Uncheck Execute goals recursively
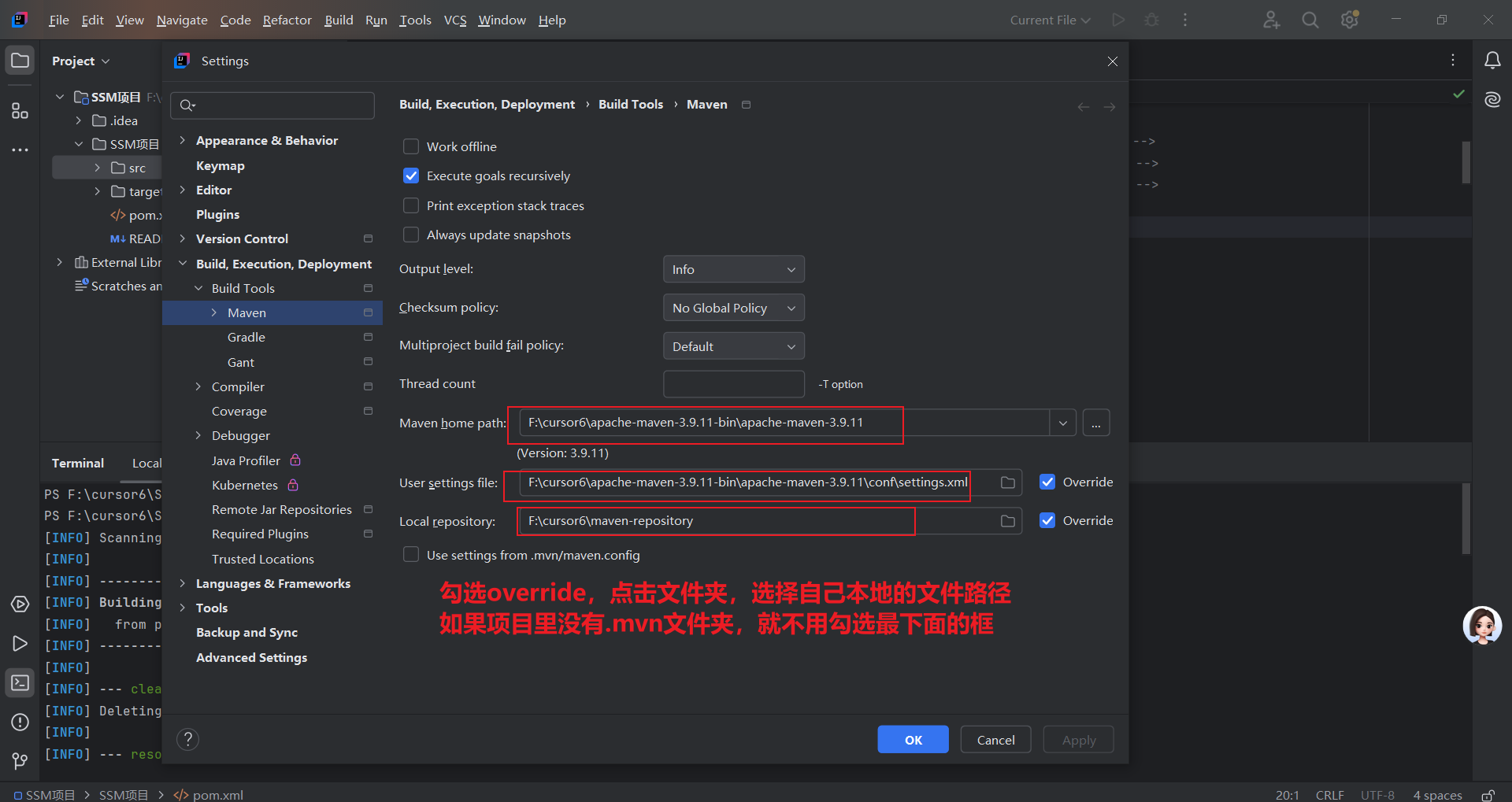Viewport: 1512px width, 802px height. (411, 176)
